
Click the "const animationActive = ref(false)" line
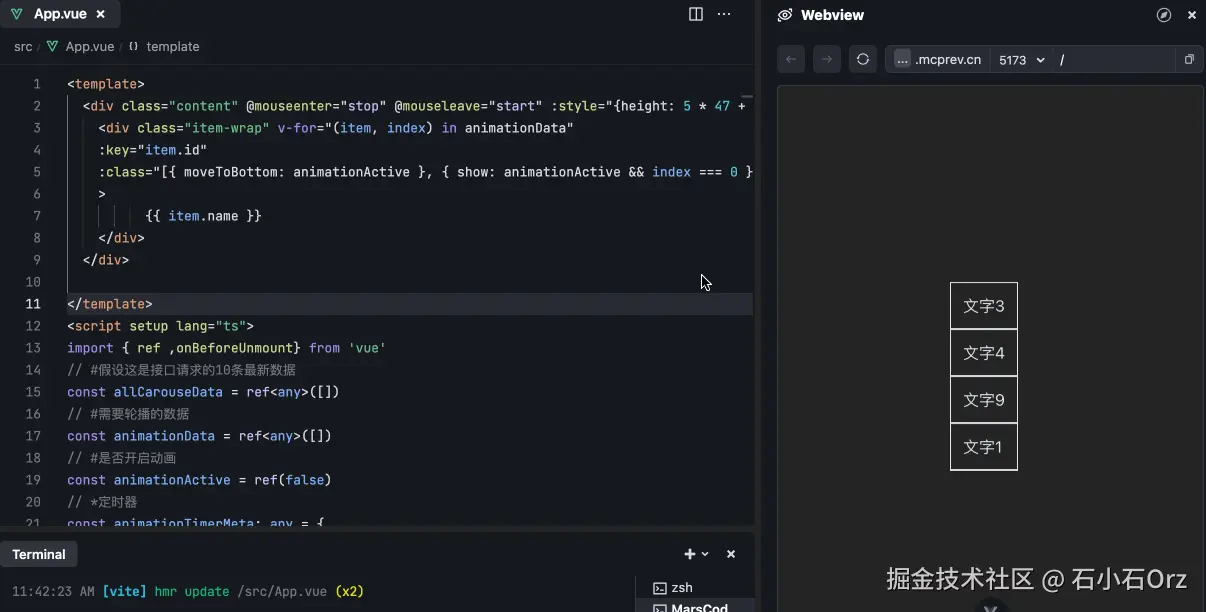pyautogui.click(x=199, y=480)
